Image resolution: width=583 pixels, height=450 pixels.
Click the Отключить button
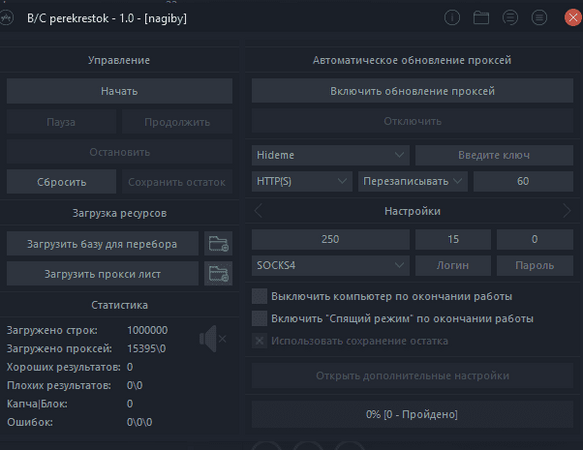tap(412, 121)
